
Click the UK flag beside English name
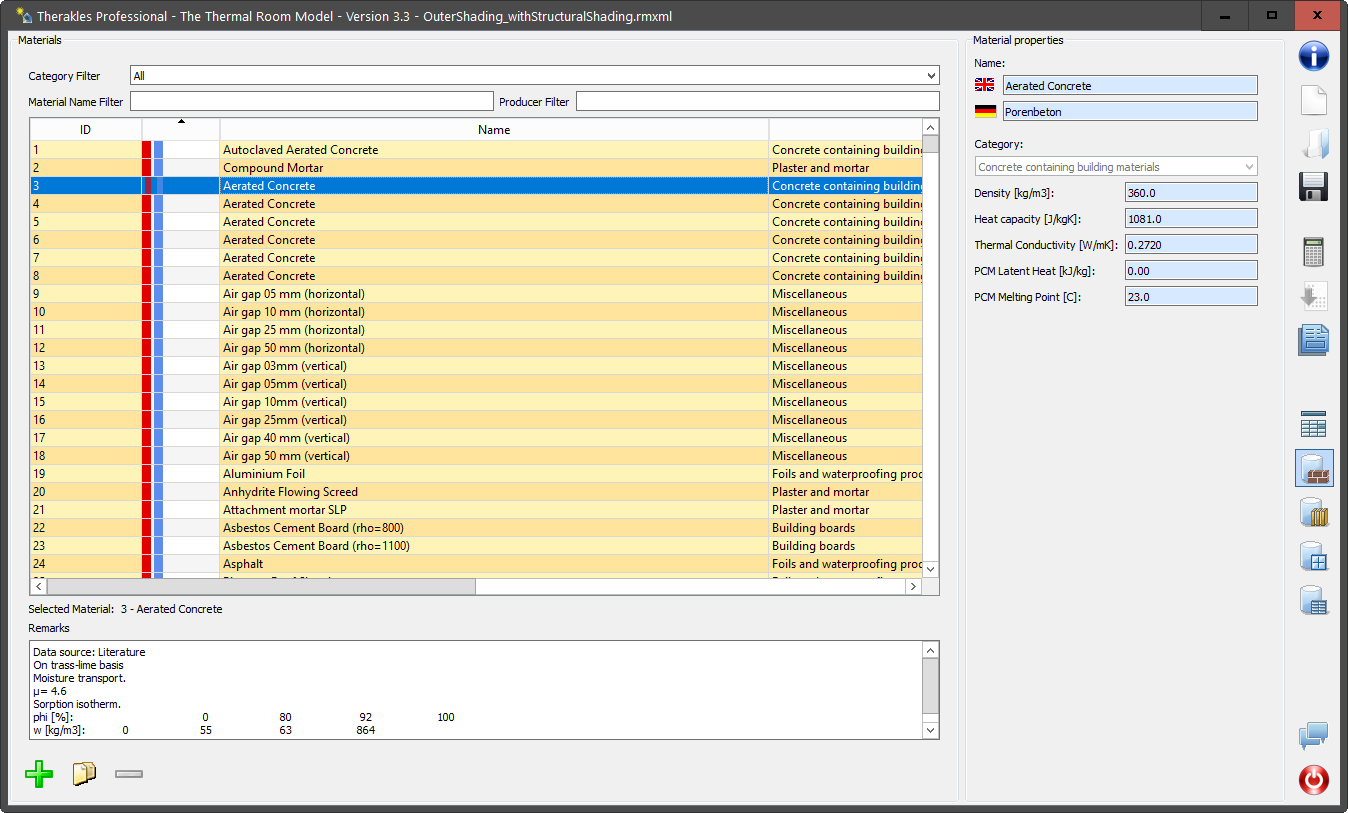pos(985,86)
